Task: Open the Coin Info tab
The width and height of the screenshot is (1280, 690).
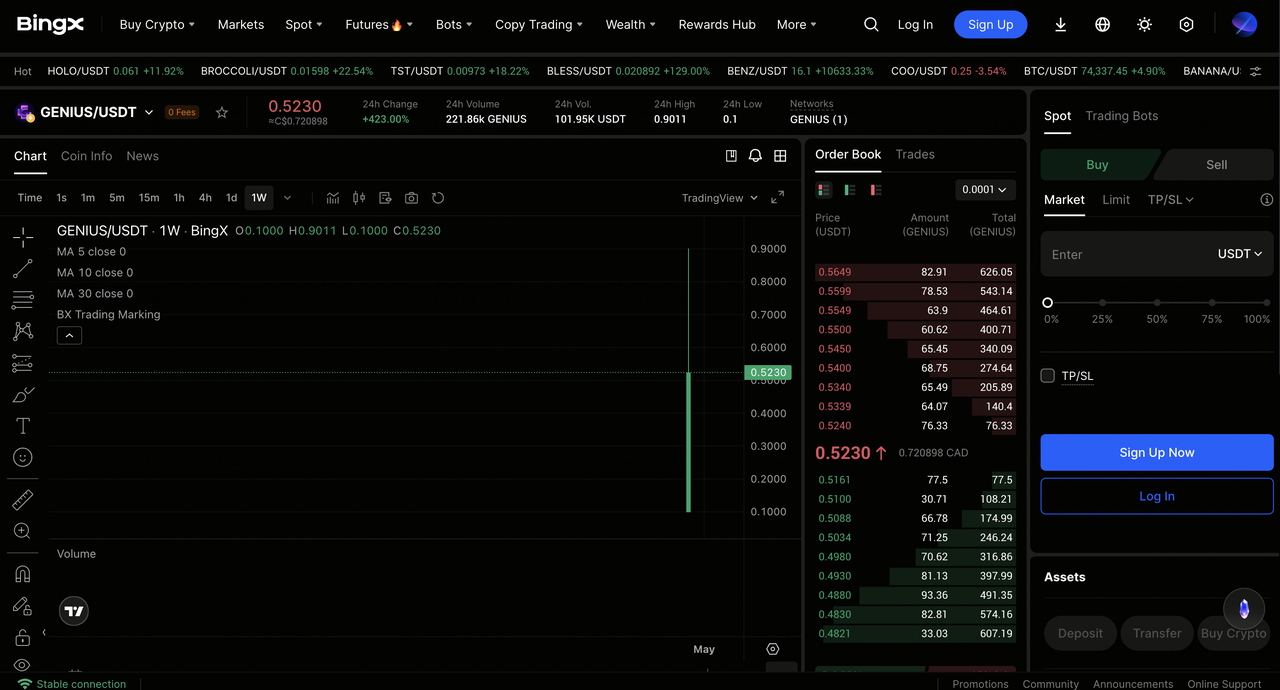Action: (86, 156)
